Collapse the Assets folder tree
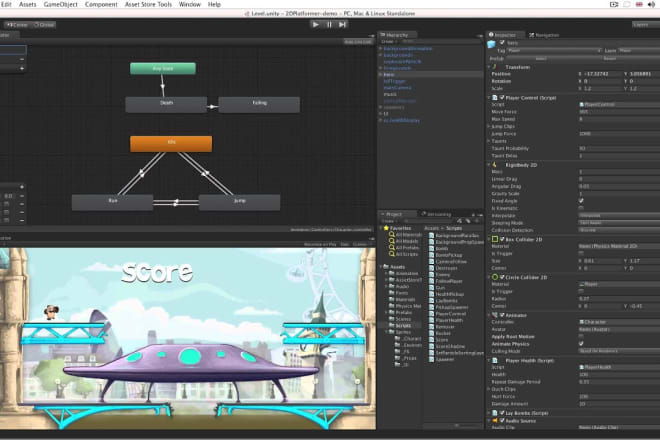This screenshot has height=440, width=660. point(382,267)
